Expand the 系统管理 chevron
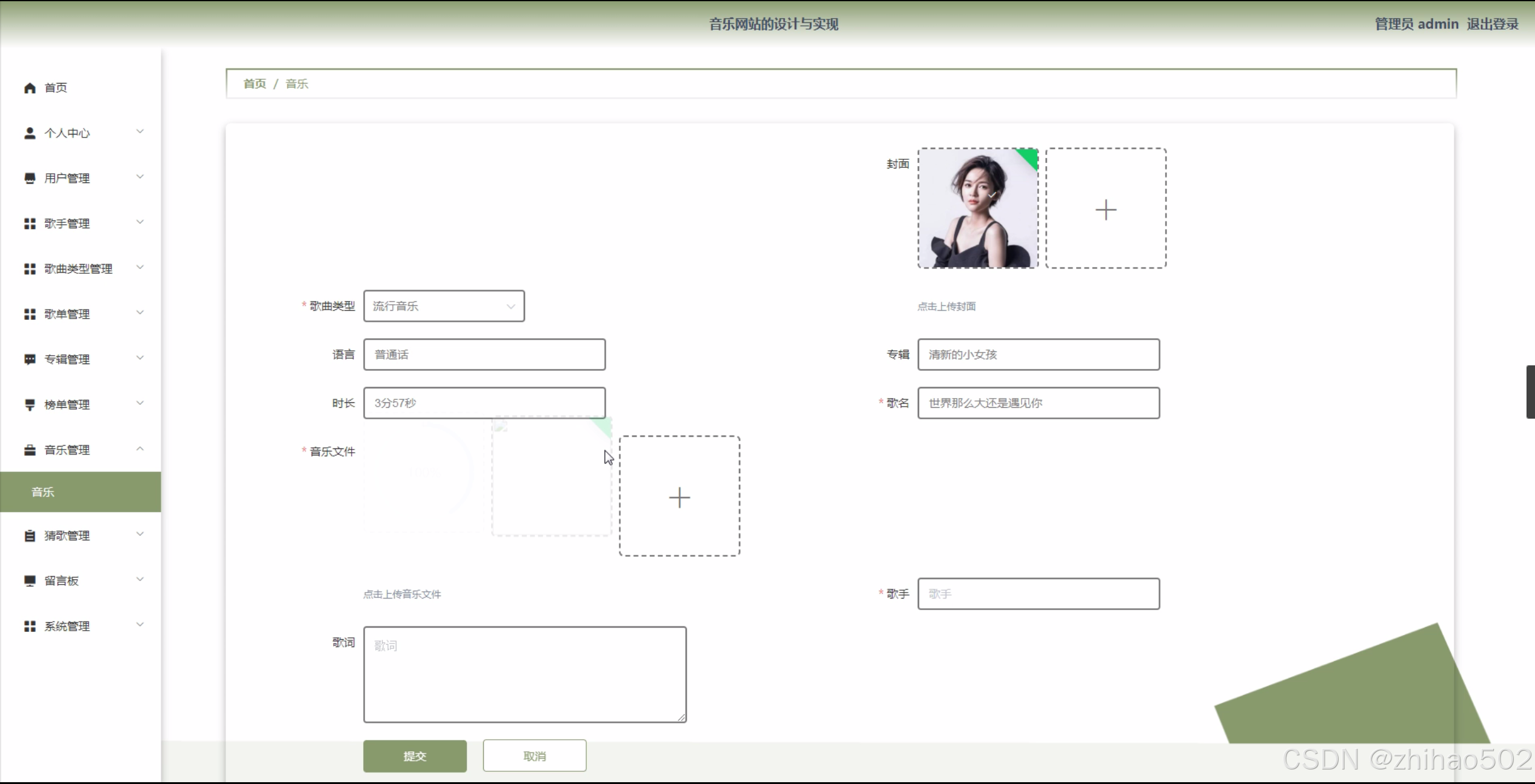This screenshot has height=784, width=1535. pyautogui.click(x=140, y=625)
